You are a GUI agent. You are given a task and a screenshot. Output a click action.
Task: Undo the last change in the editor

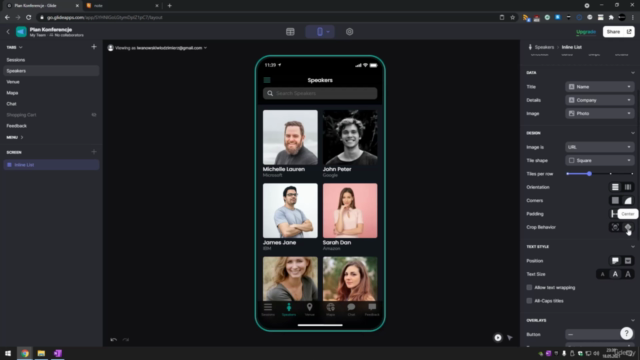113,339
